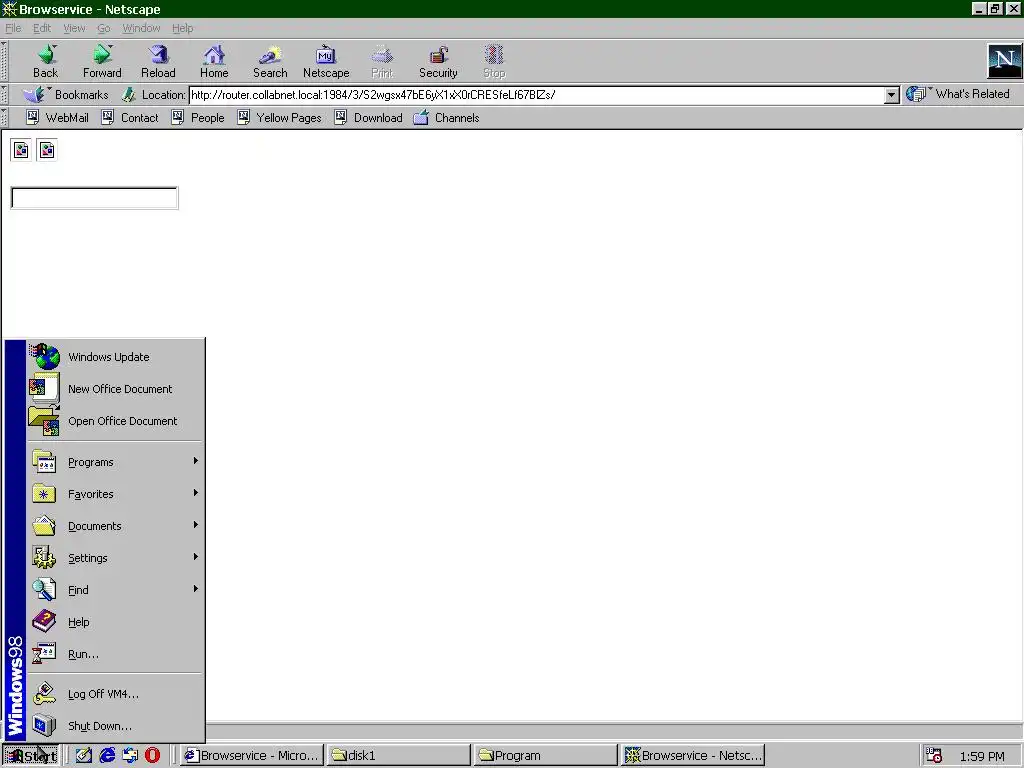Viewport: 1024px width, 768px height.
Task: Choose Shut Down... in Start menu
Action: 115,726
